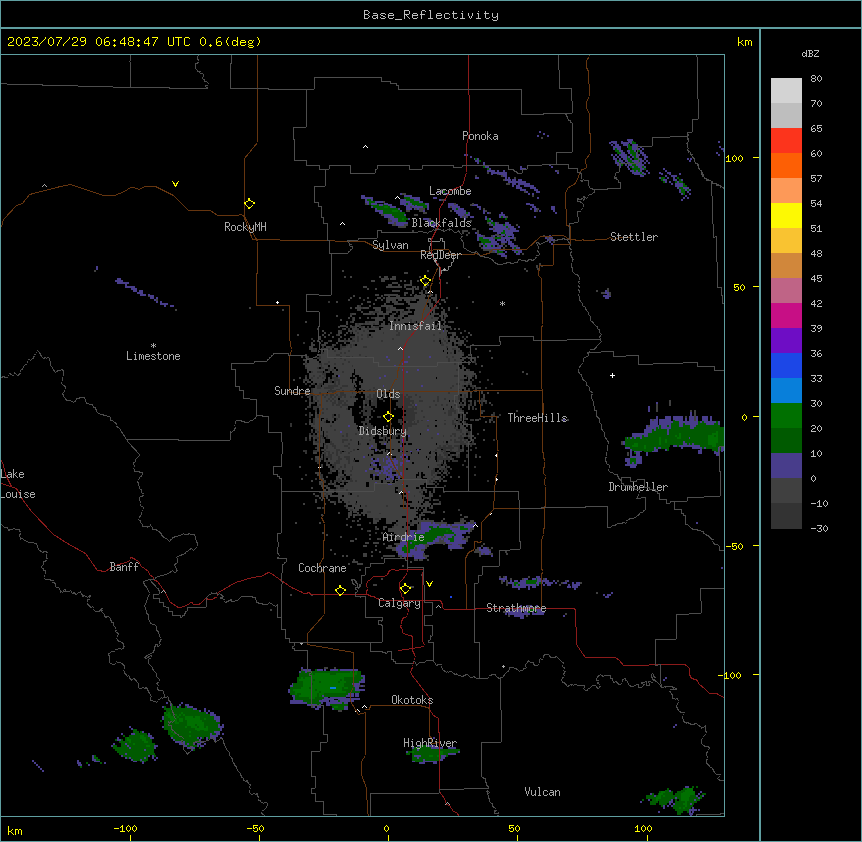The height and width of the screenshot is (842, 862).
Task: Pick the pink 45-42 dBZ legend swatch
Action: point(786,291)
